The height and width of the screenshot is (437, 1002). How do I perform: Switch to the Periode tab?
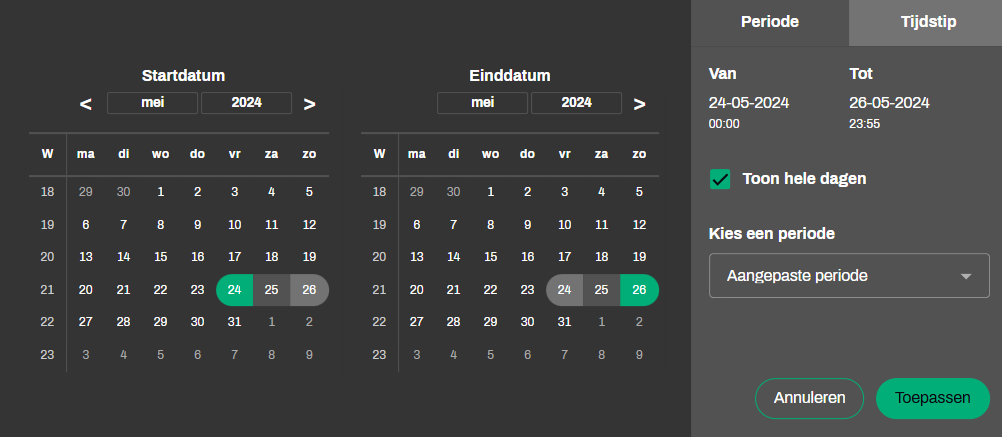[x=769, y=22]
